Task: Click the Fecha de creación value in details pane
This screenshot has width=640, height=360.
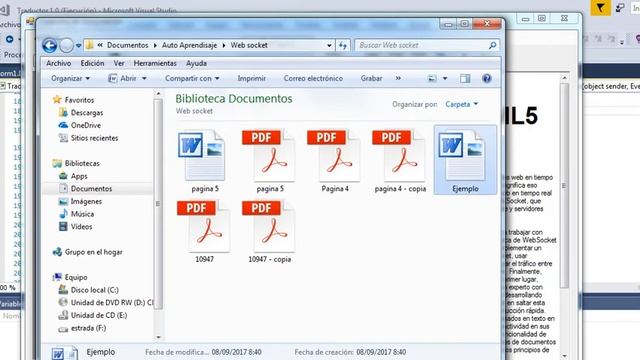Action: 381,352
